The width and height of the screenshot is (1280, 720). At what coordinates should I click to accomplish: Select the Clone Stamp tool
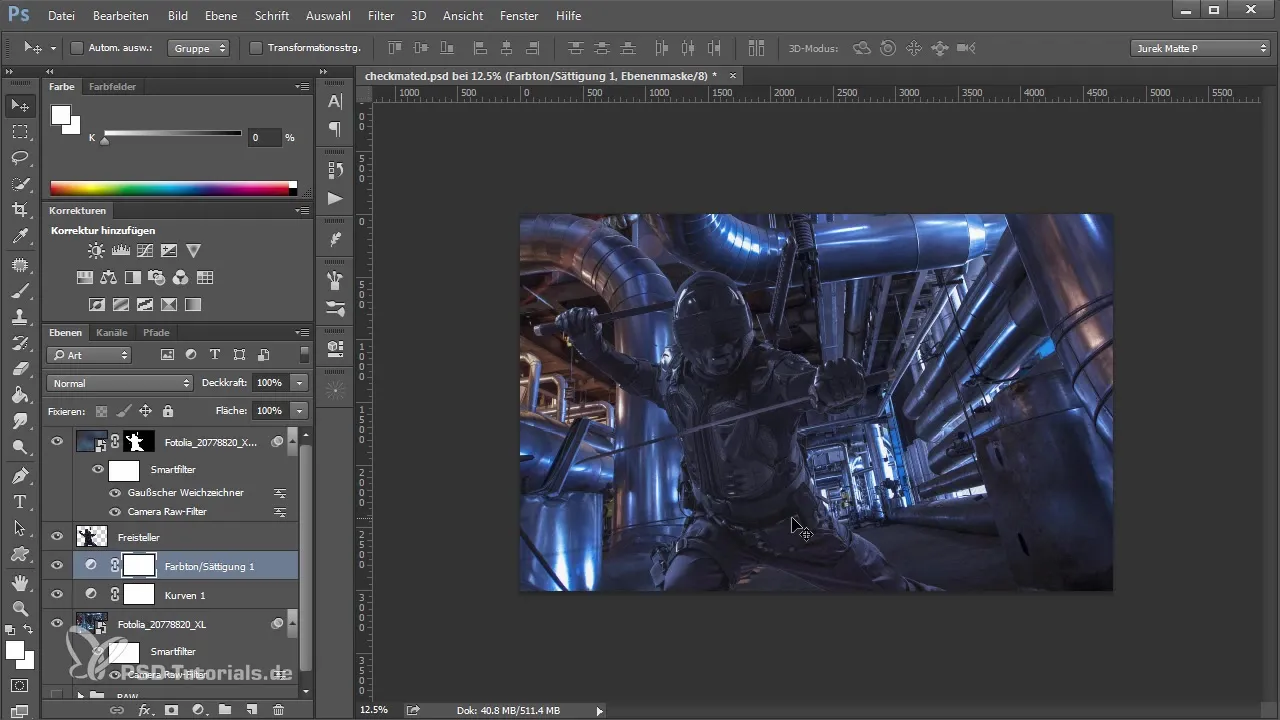click(19, 317)
